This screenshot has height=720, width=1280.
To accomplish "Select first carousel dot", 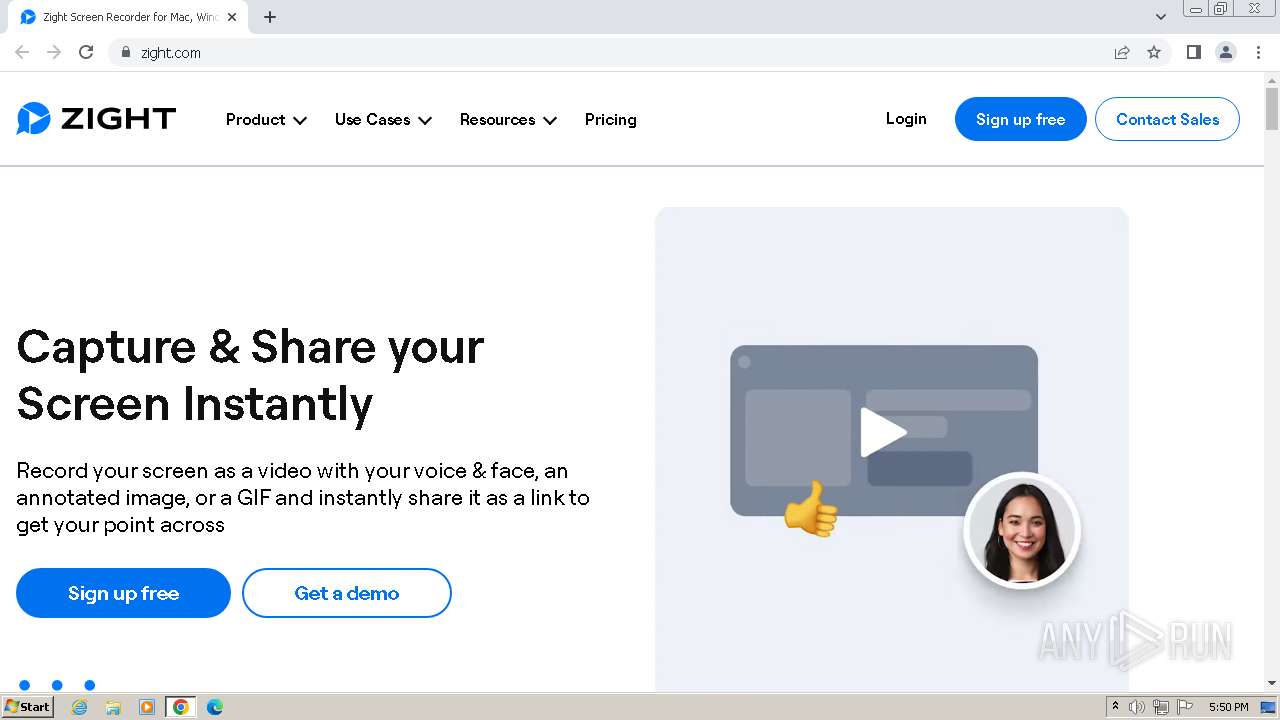I will [x=25, y=685].
